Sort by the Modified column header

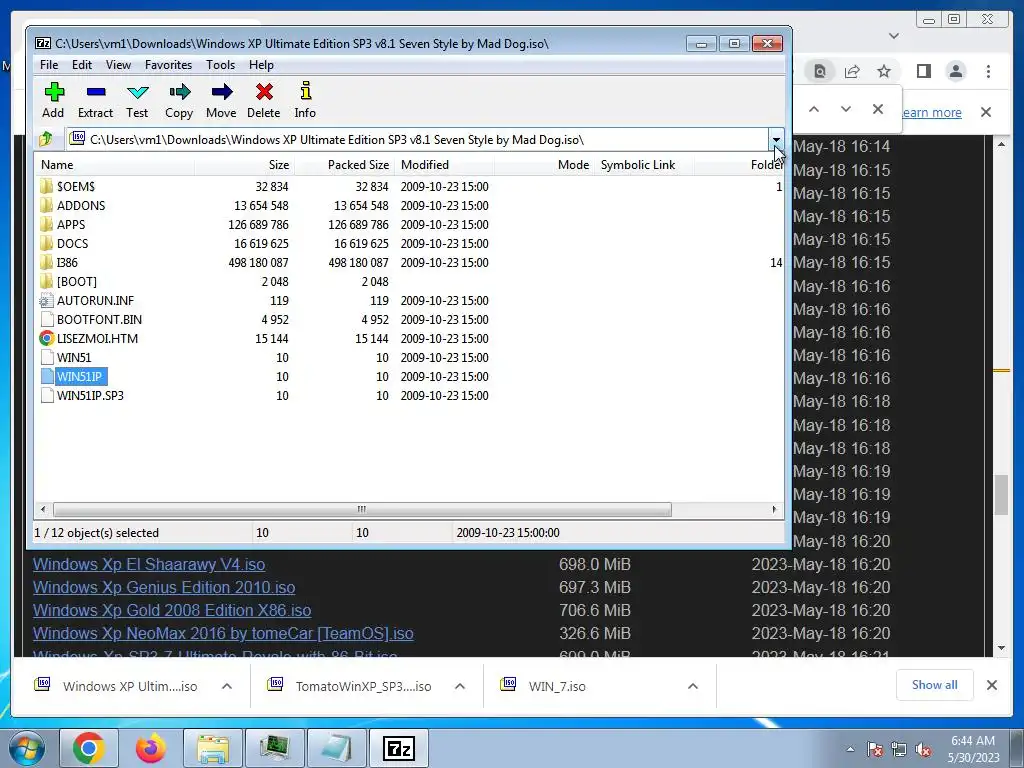444,165
